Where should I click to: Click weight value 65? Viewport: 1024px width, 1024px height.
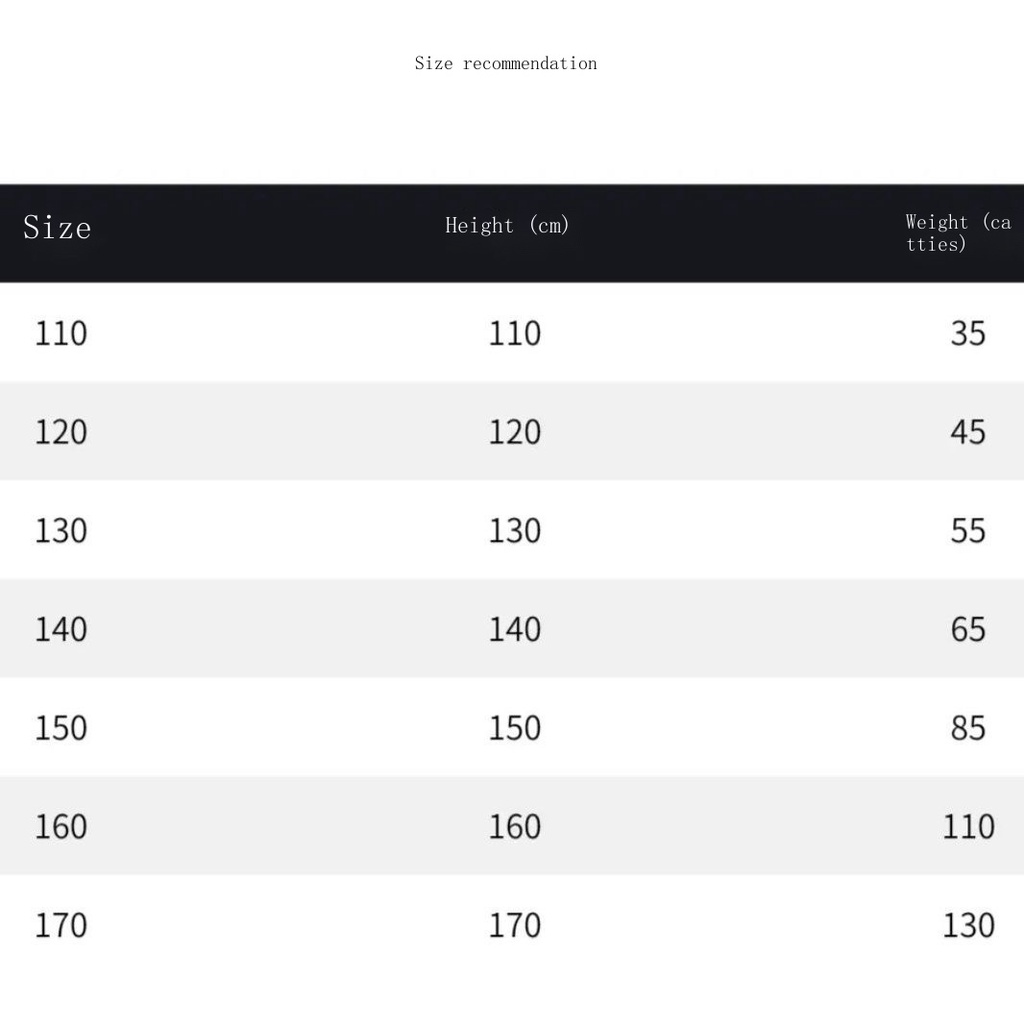[967, 629]
